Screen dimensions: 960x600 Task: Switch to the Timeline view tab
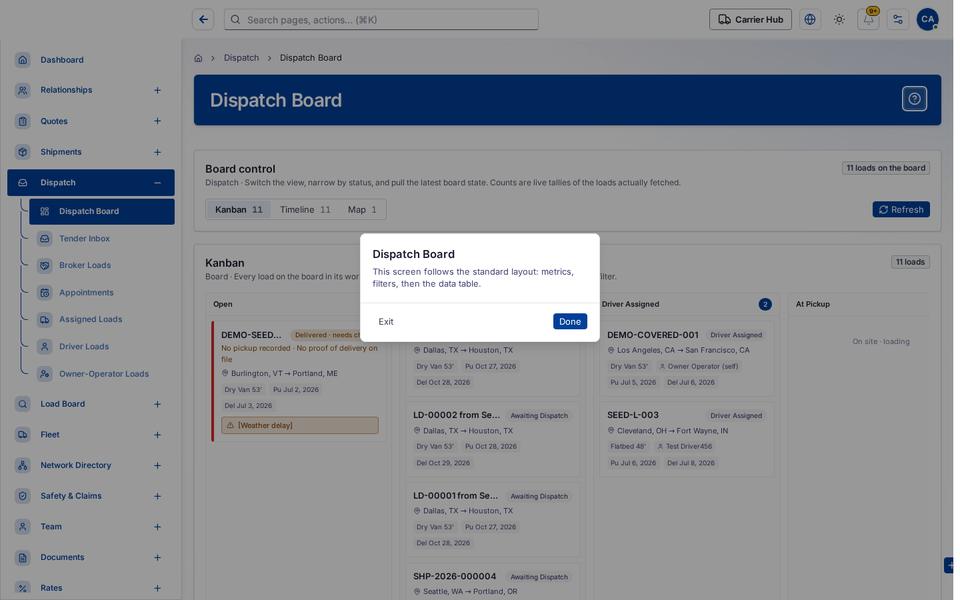click(305, 210)
